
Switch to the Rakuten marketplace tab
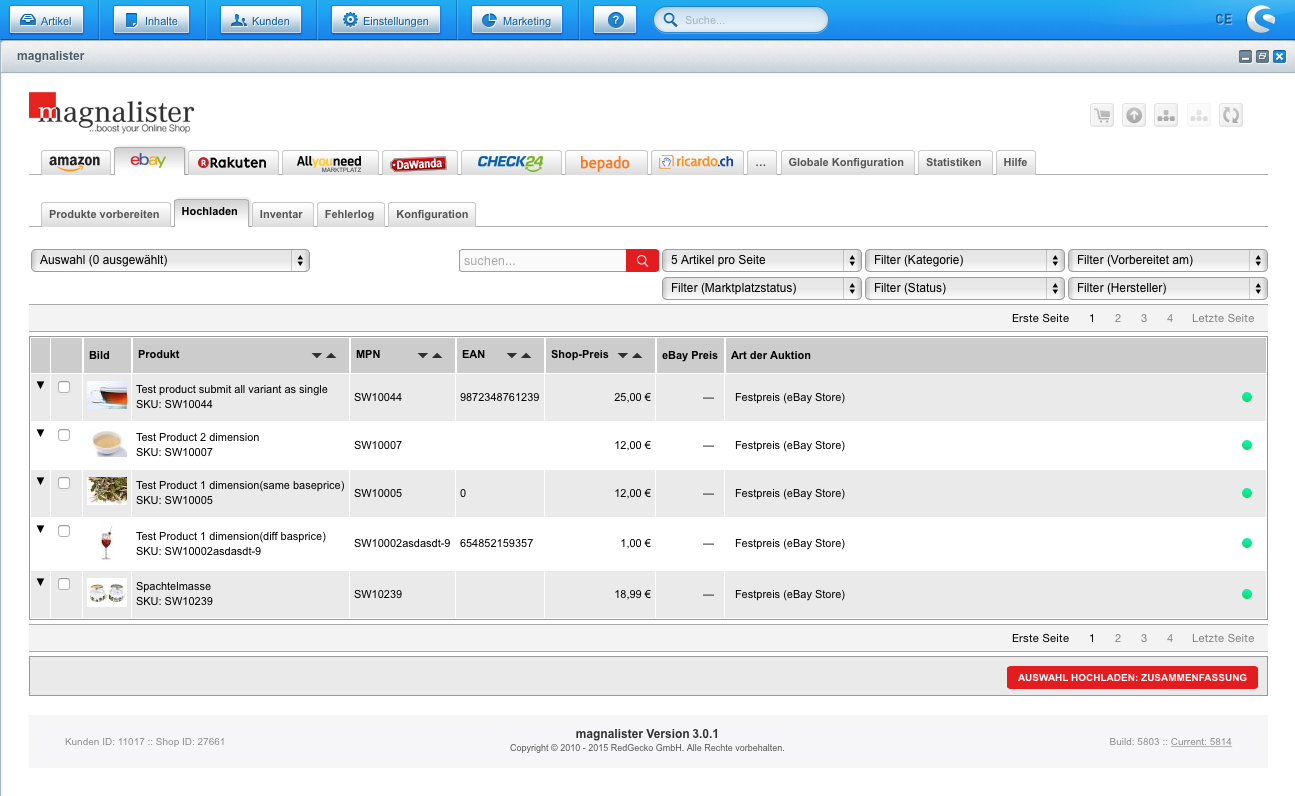point(233,162)
